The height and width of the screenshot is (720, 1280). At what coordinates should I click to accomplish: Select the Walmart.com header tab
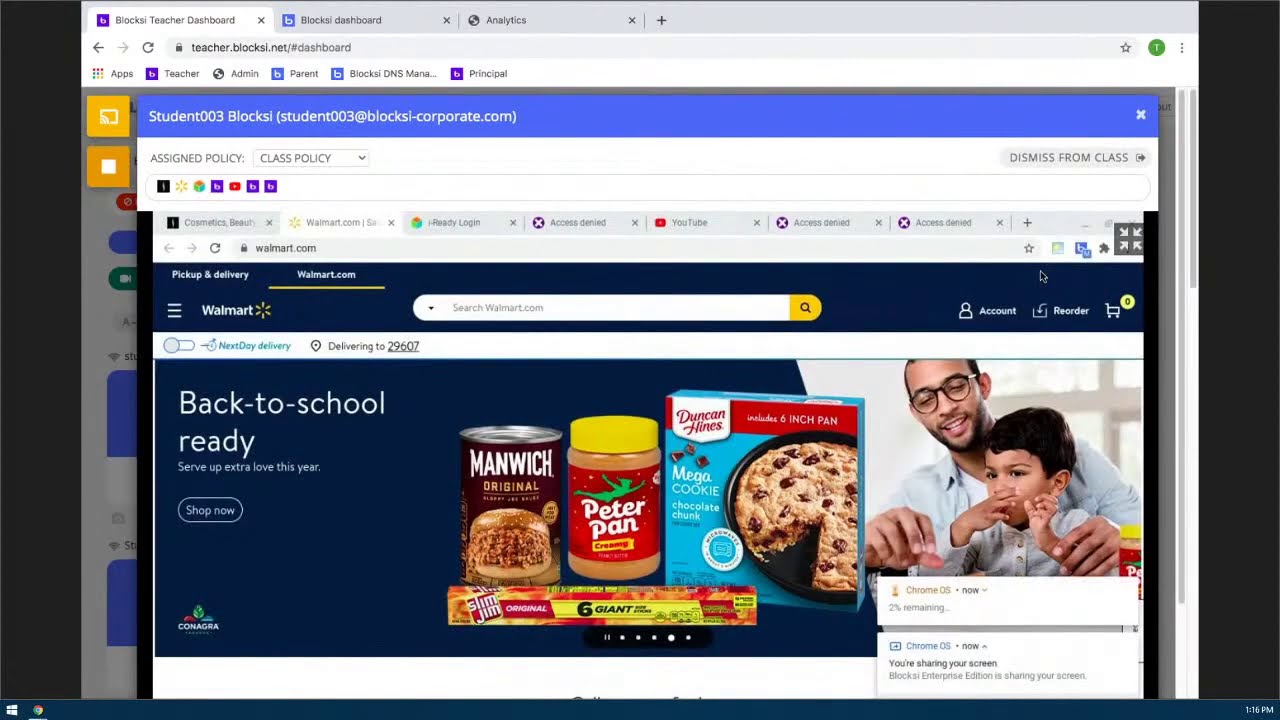coord(326,274)
